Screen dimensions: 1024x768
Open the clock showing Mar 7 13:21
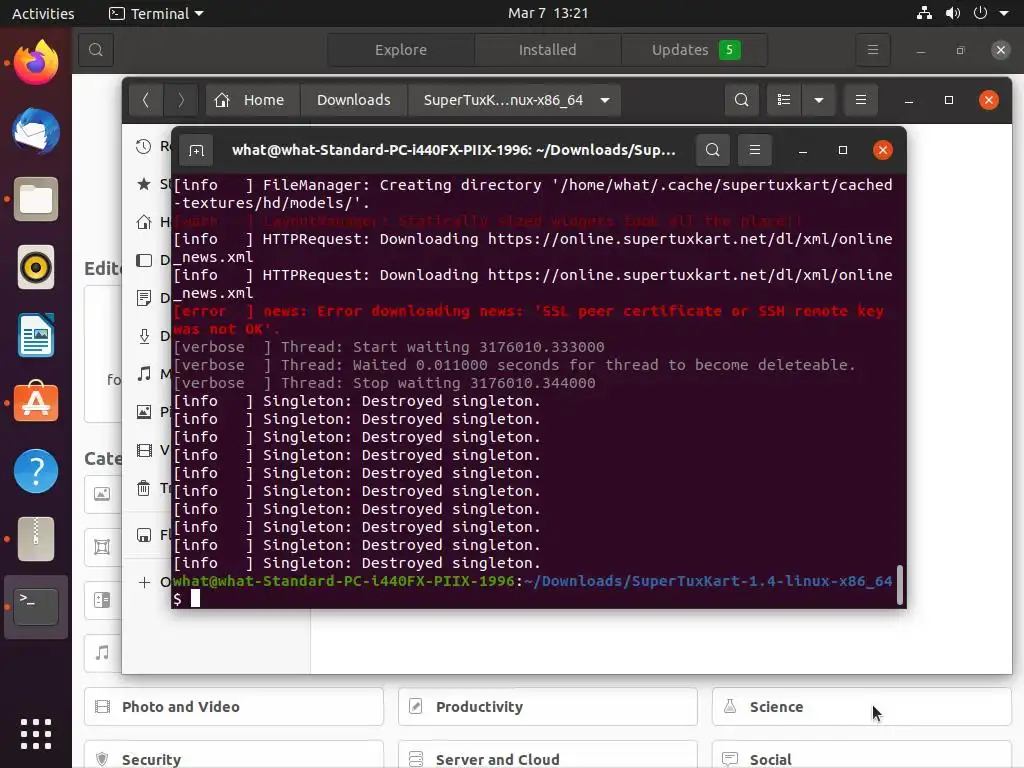548,13
